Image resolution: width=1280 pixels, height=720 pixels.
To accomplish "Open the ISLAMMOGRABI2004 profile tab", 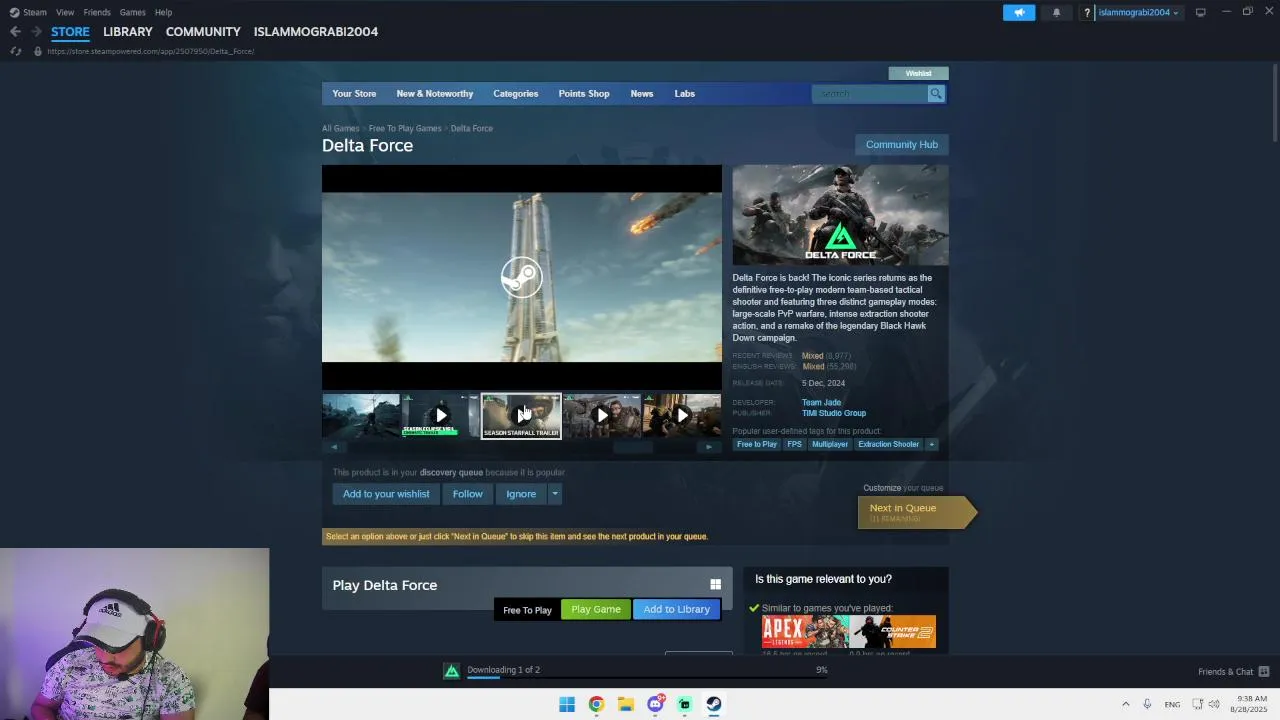I will (316, 32).
